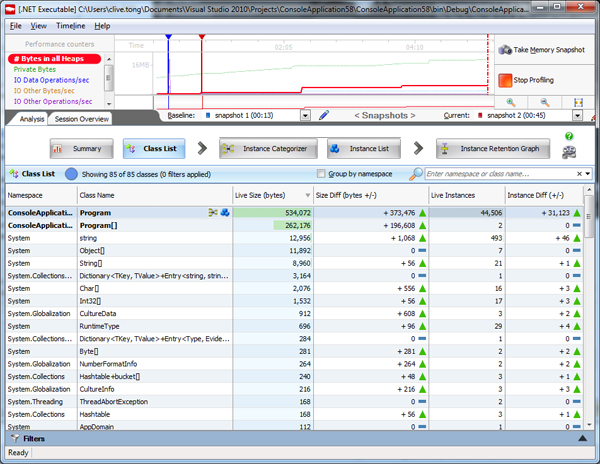
Task: Click the magnifier search icon beside filter box
Action: pos(416,174)
